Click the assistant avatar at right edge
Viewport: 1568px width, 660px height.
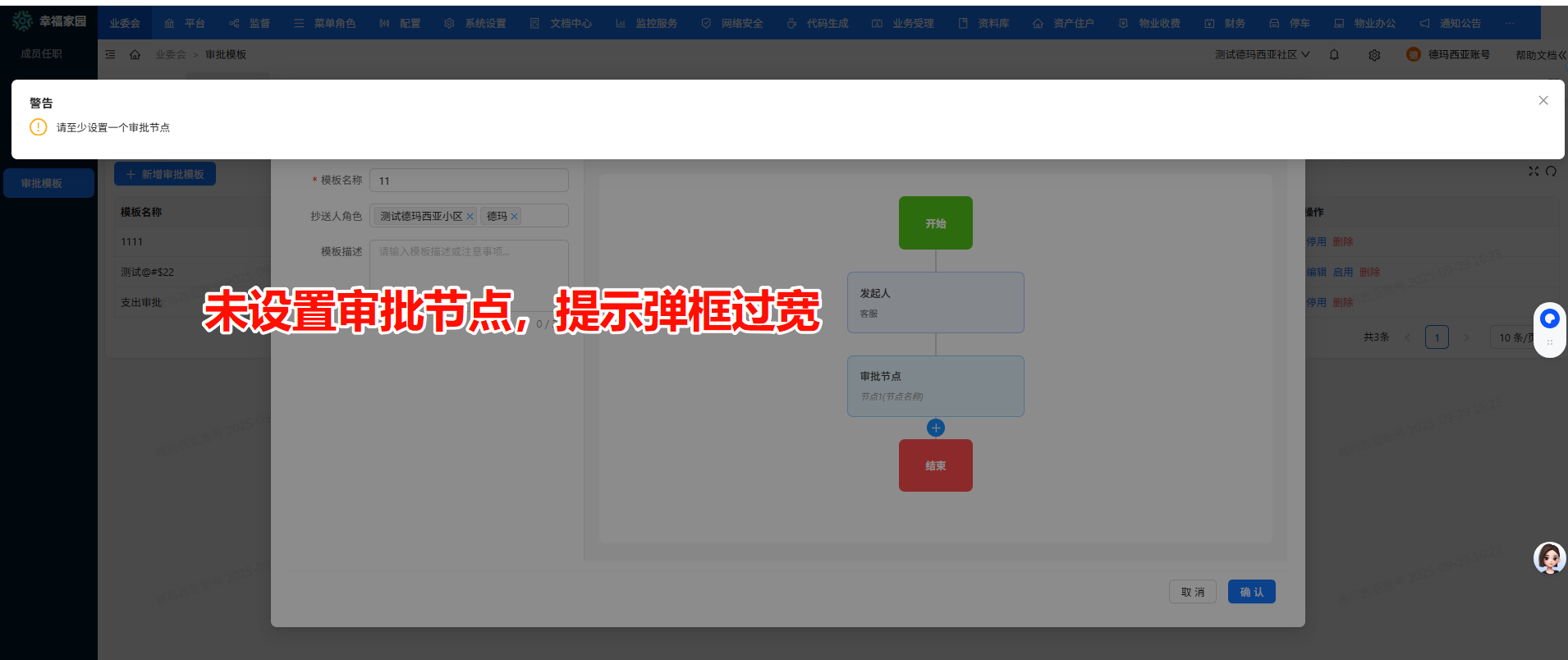(1550, 558)
